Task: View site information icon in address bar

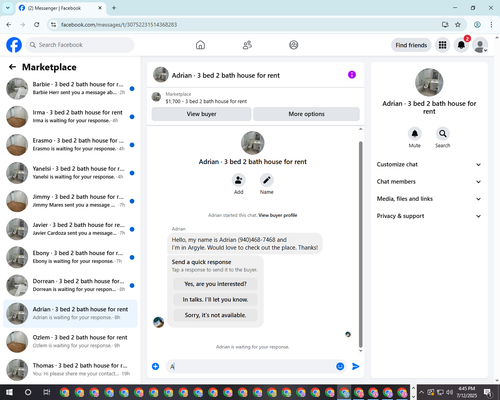Action: [x=53, y=24]
